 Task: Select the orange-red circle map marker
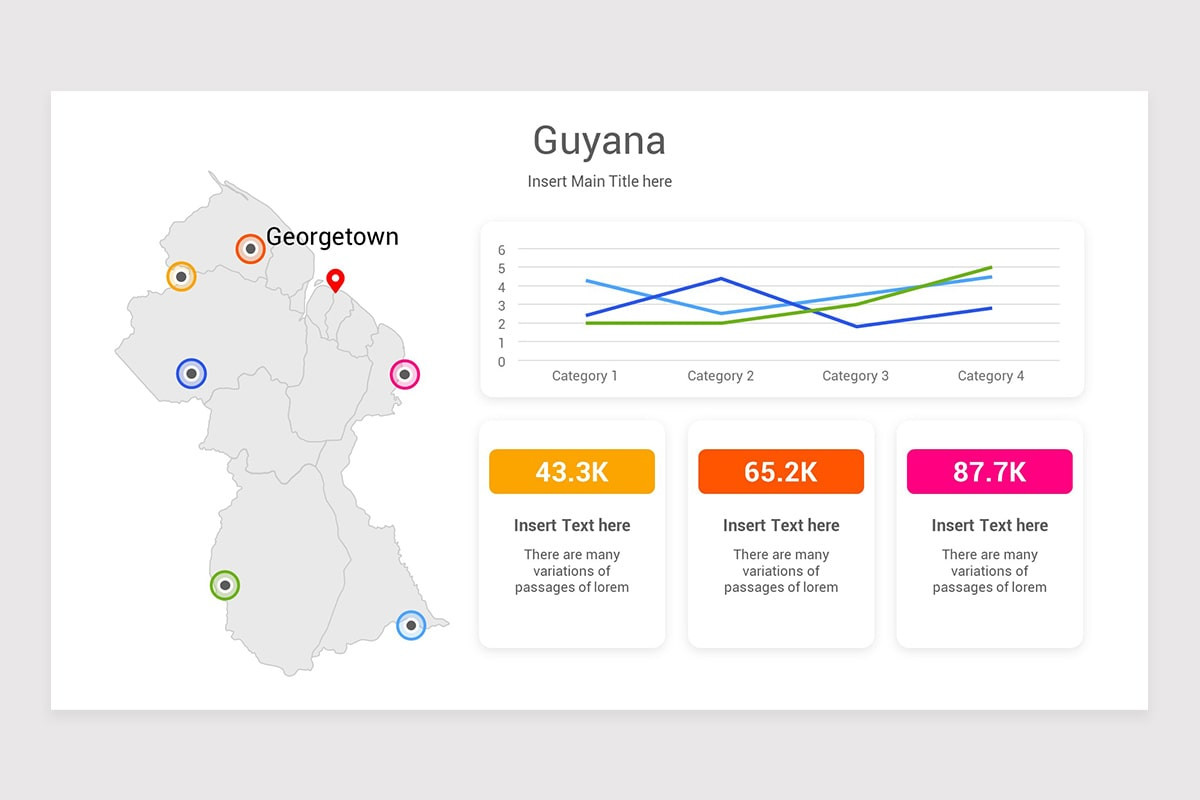[250, 249]
